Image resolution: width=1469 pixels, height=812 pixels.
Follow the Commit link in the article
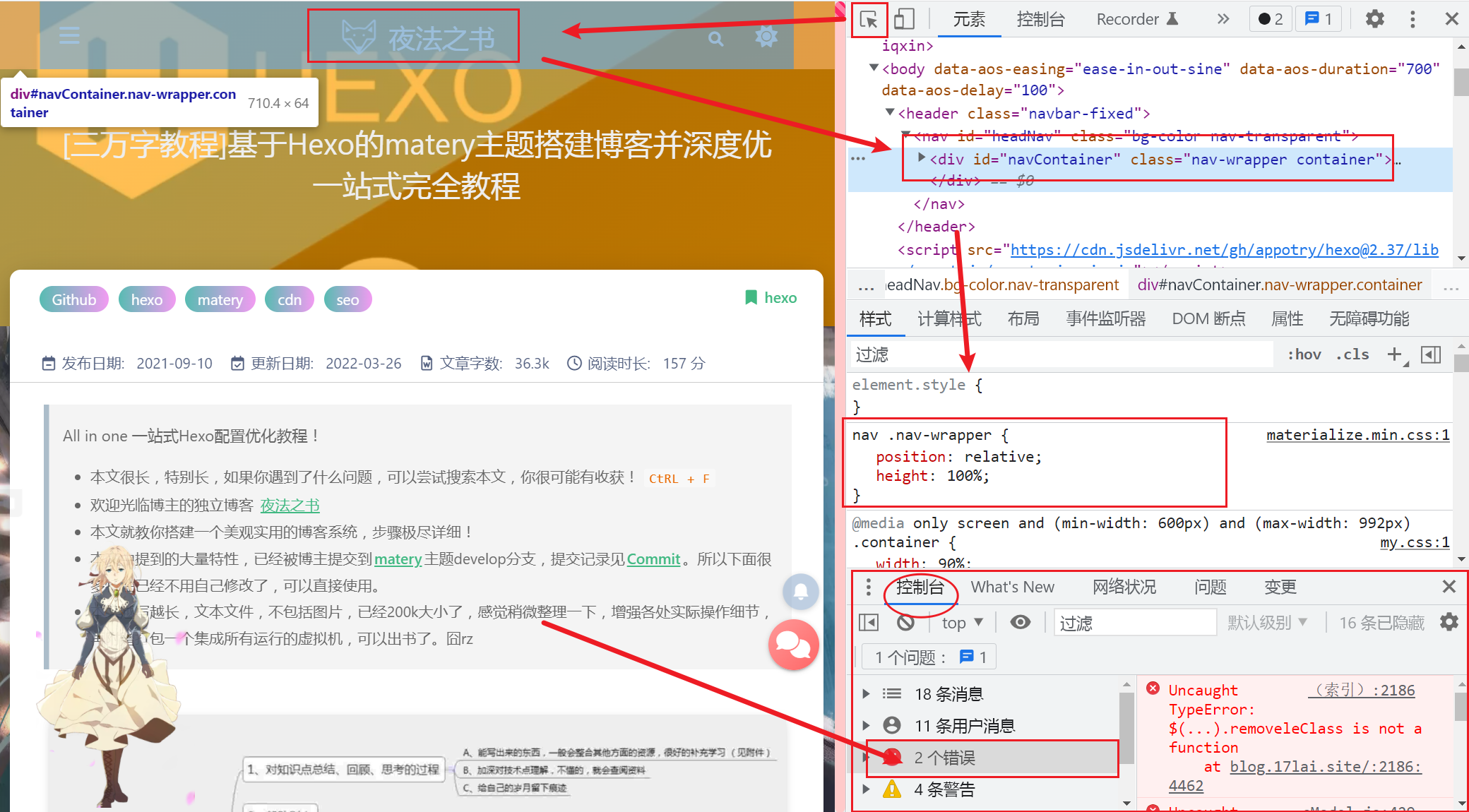tap(653, 559)
